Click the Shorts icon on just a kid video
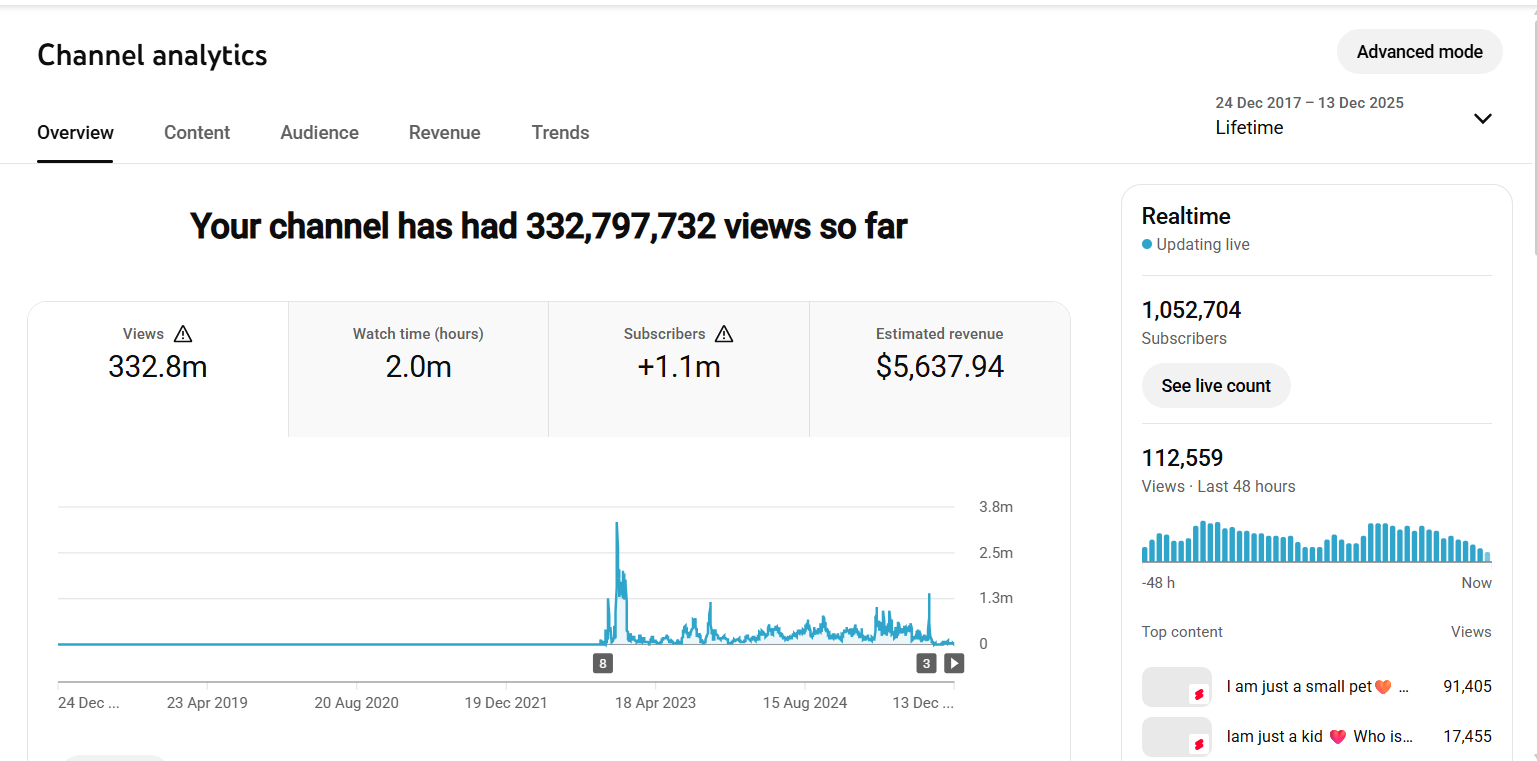1537x761 pixels. (1198, 744)
